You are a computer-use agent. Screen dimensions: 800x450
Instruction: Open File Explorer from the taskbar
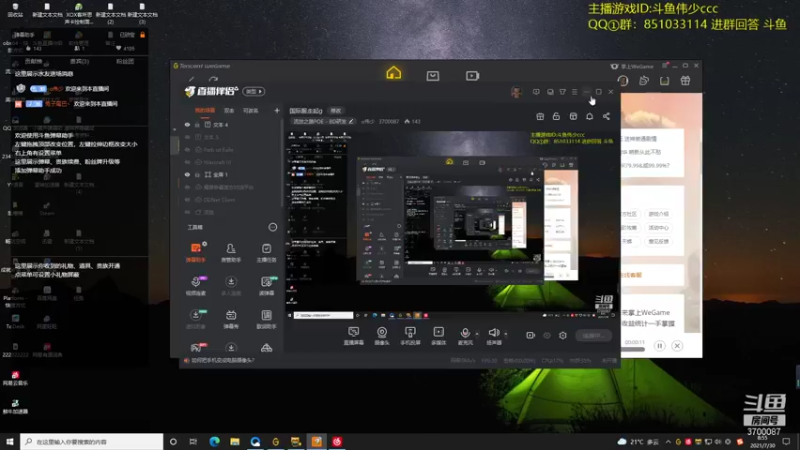pyautogui.click(x=235, y=441)
